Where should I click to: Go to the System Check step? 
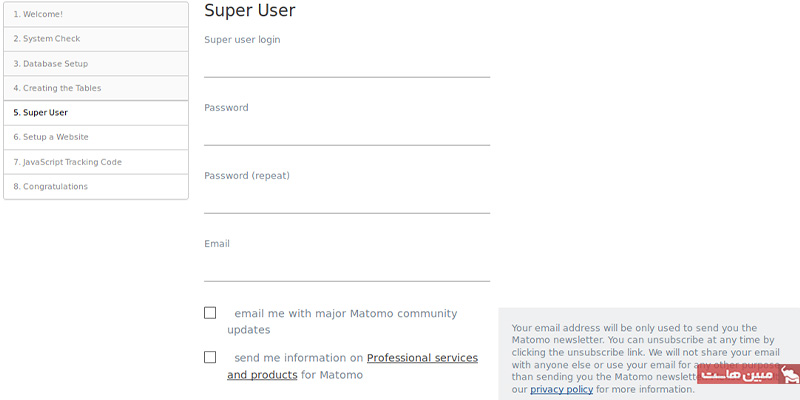click(x=96, y=39)
